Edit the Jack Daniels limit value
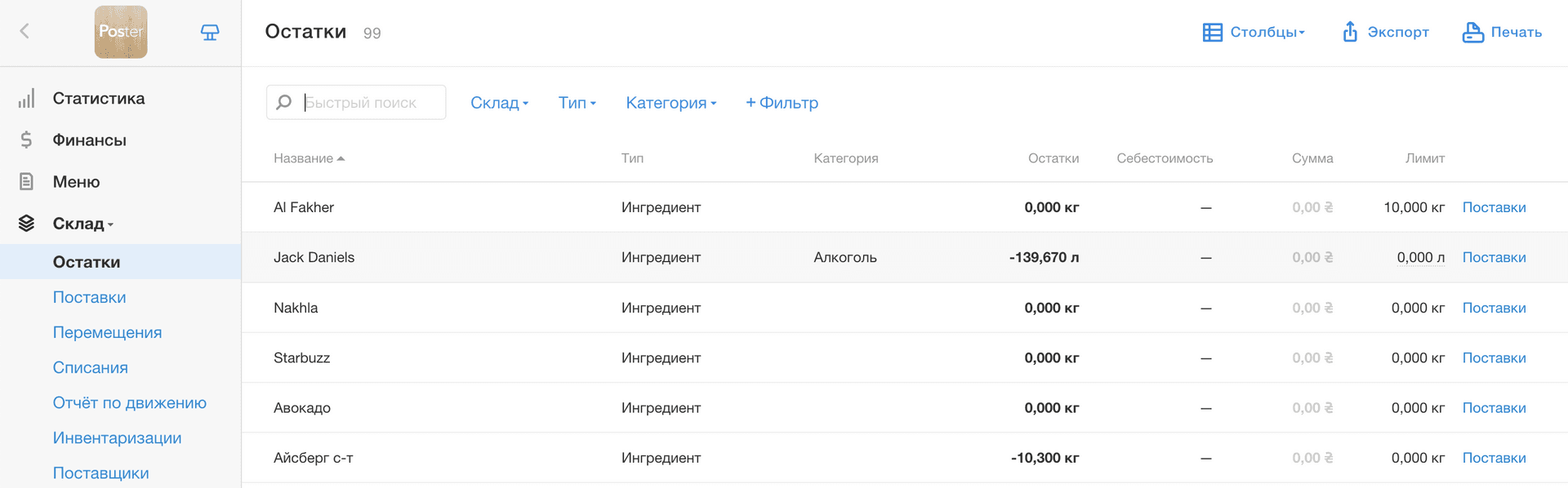Screen dimensions: 1568x488 click(x=1420, y=257)
